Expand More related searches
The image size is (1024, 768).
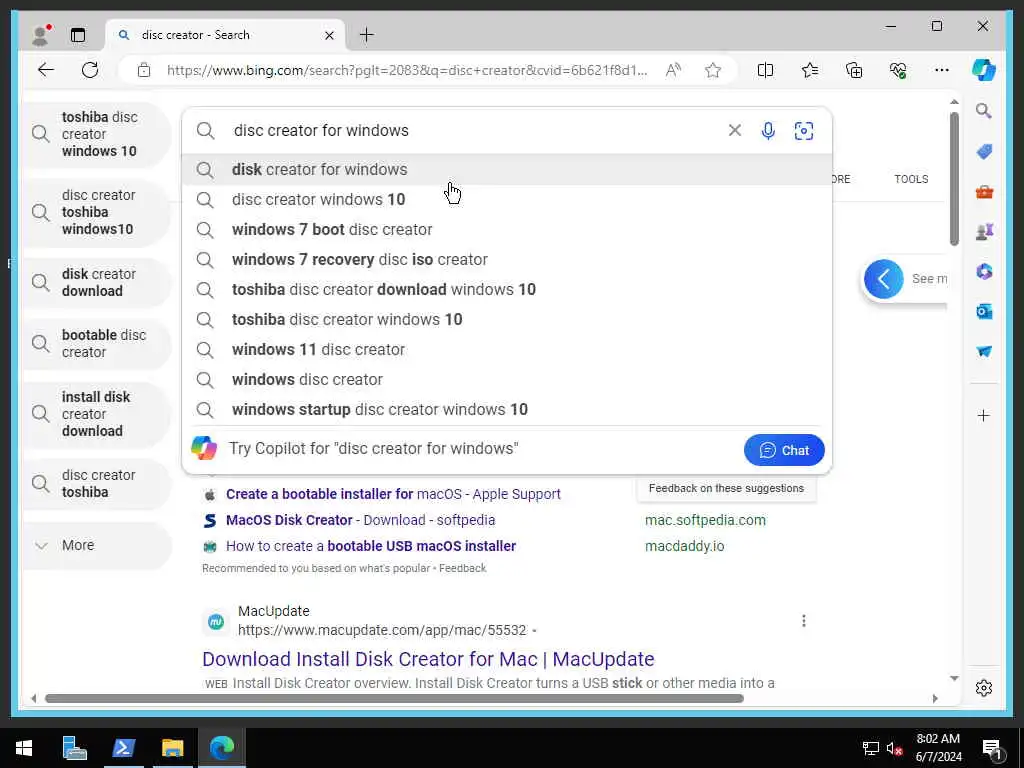coord(97,545)
